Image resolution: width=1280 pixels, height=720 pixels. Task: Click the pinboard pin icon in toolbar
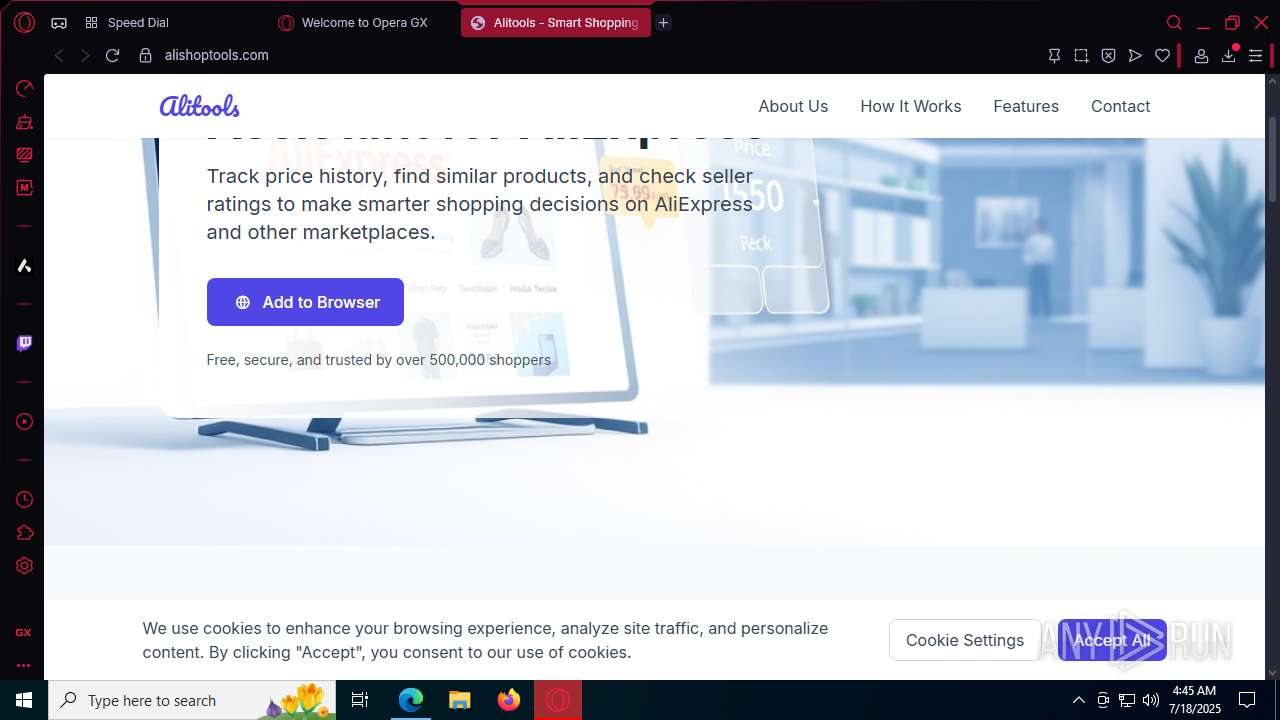(1054, 56)
